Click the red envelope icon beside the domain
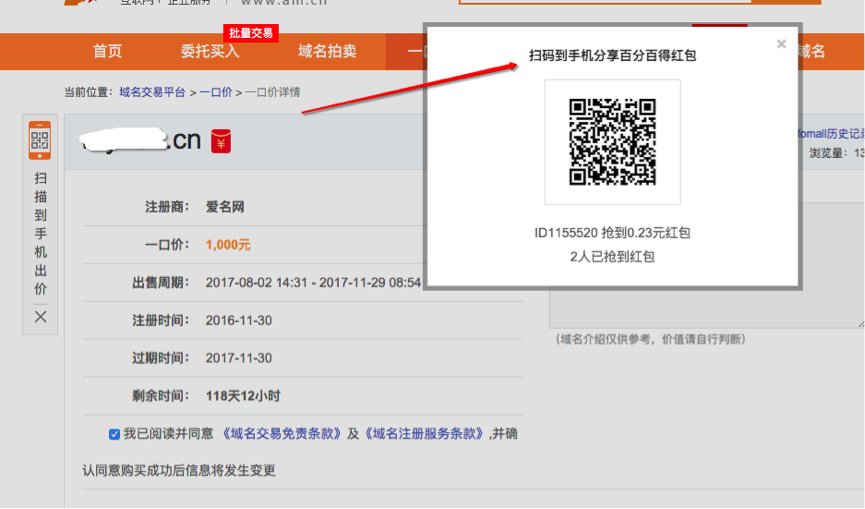 [x=221, y=141]
